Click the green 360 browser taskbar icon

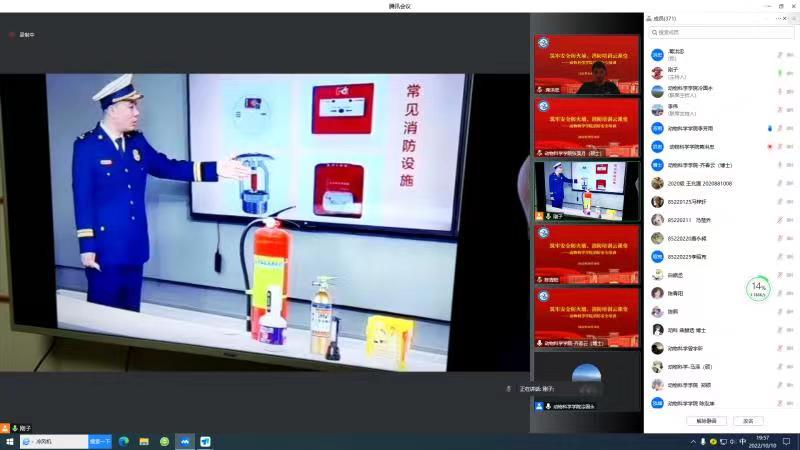[x=164, y=441]
